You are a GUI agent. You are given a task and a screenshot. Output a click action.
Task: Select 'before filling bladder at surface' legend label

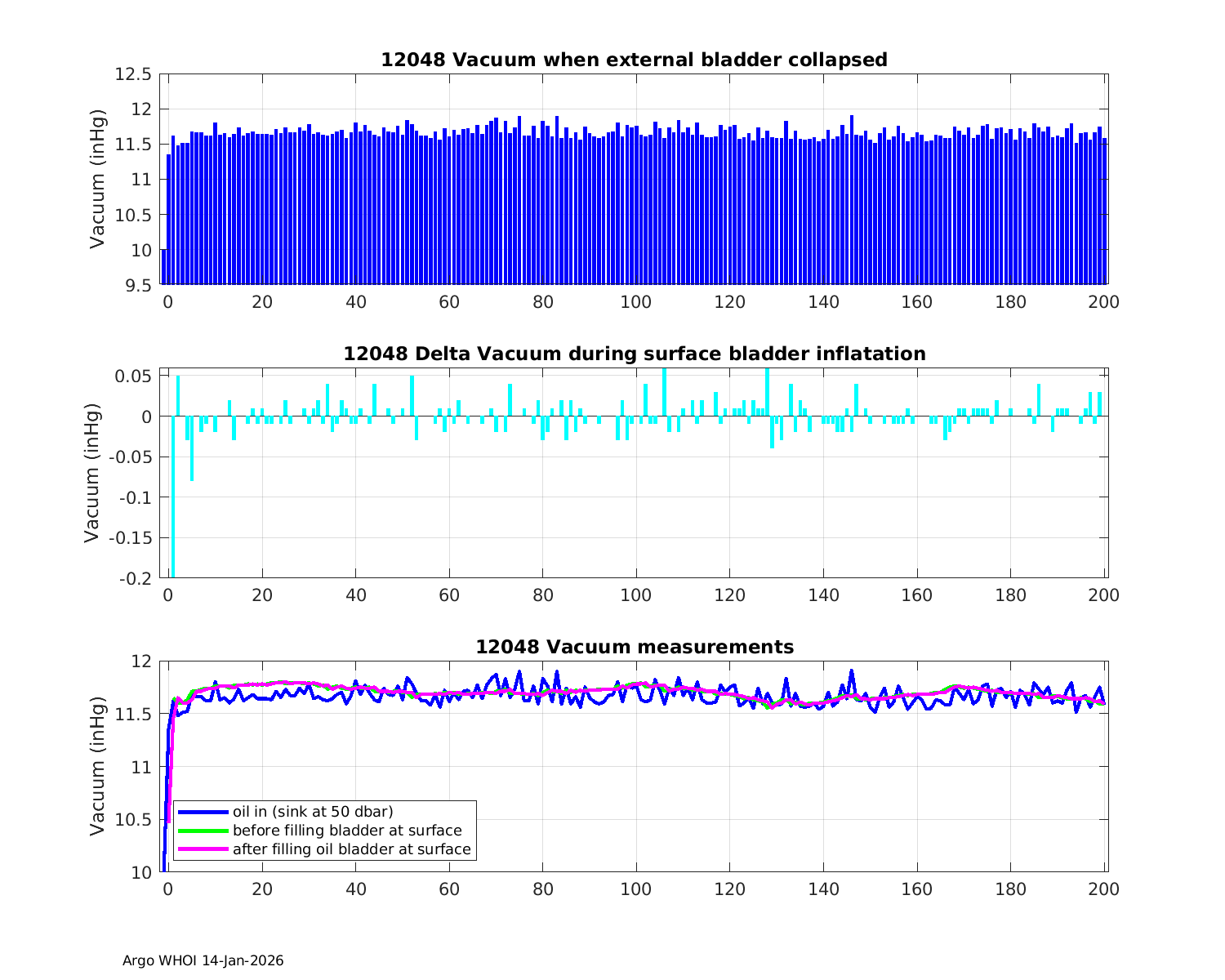pos(347,831)
